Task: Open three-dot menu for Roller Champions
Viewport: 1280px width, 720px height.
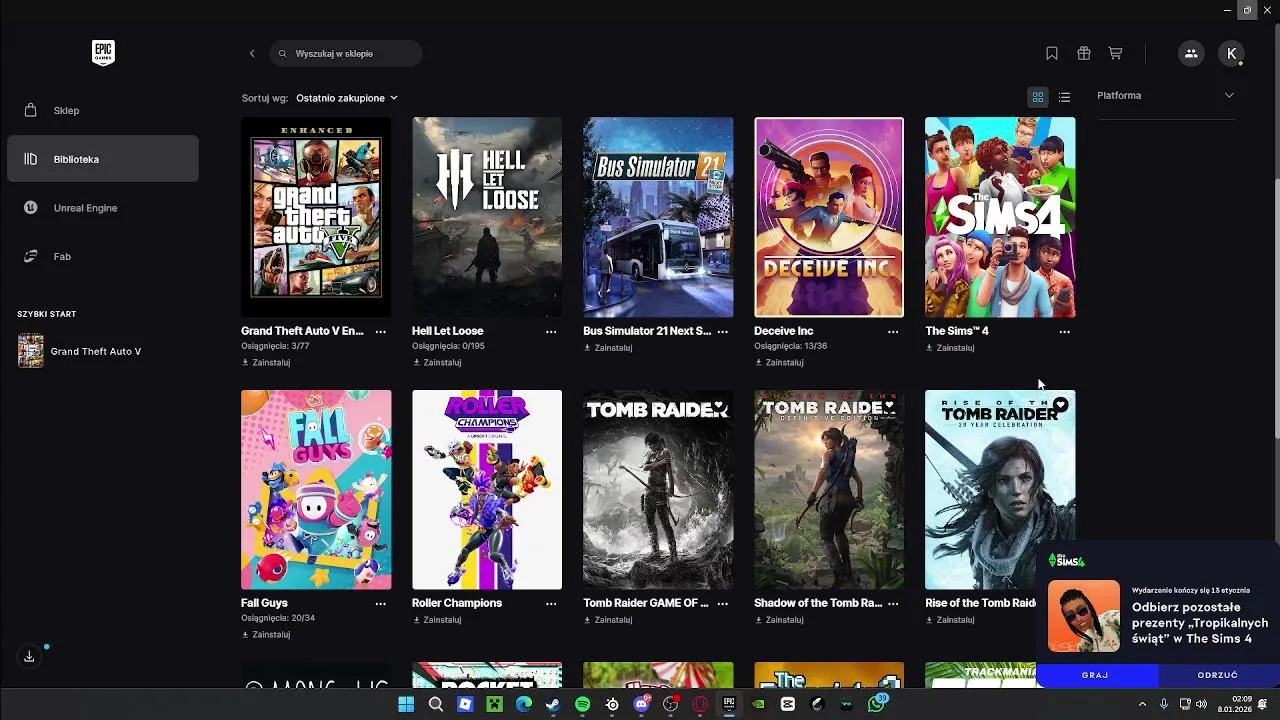Action: (551, 603)
